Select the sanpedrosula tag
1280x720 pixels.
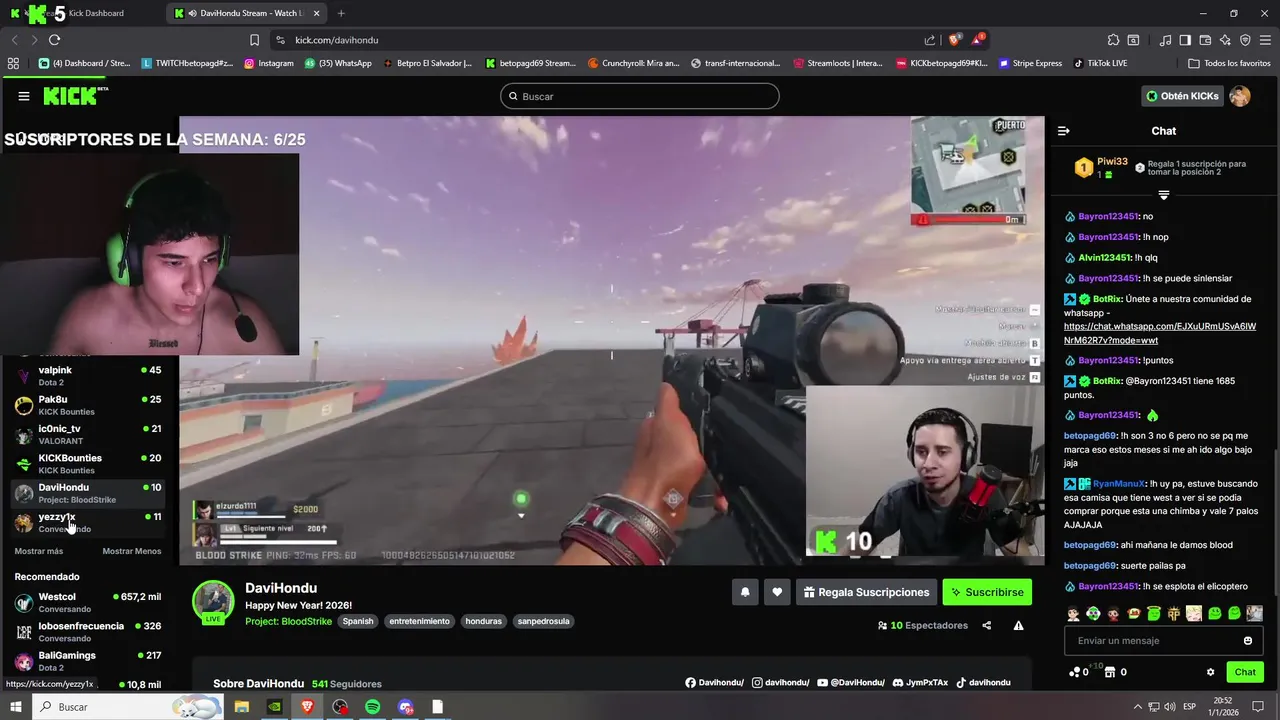543,621
